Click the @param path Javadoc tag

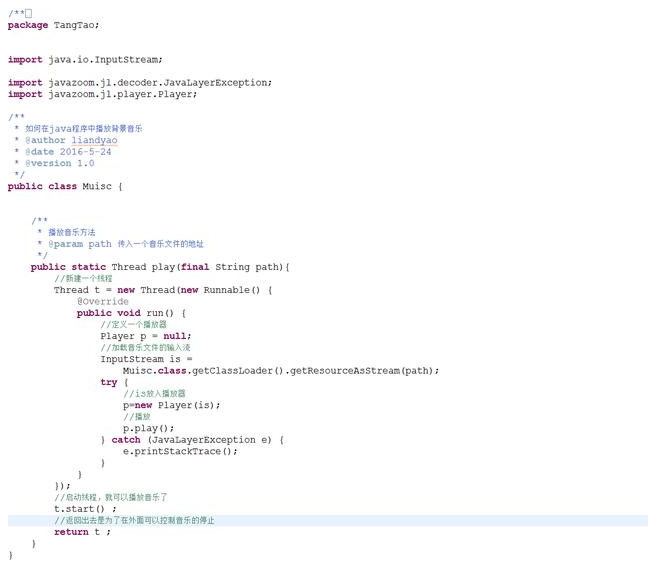click(x=74, y=243)
